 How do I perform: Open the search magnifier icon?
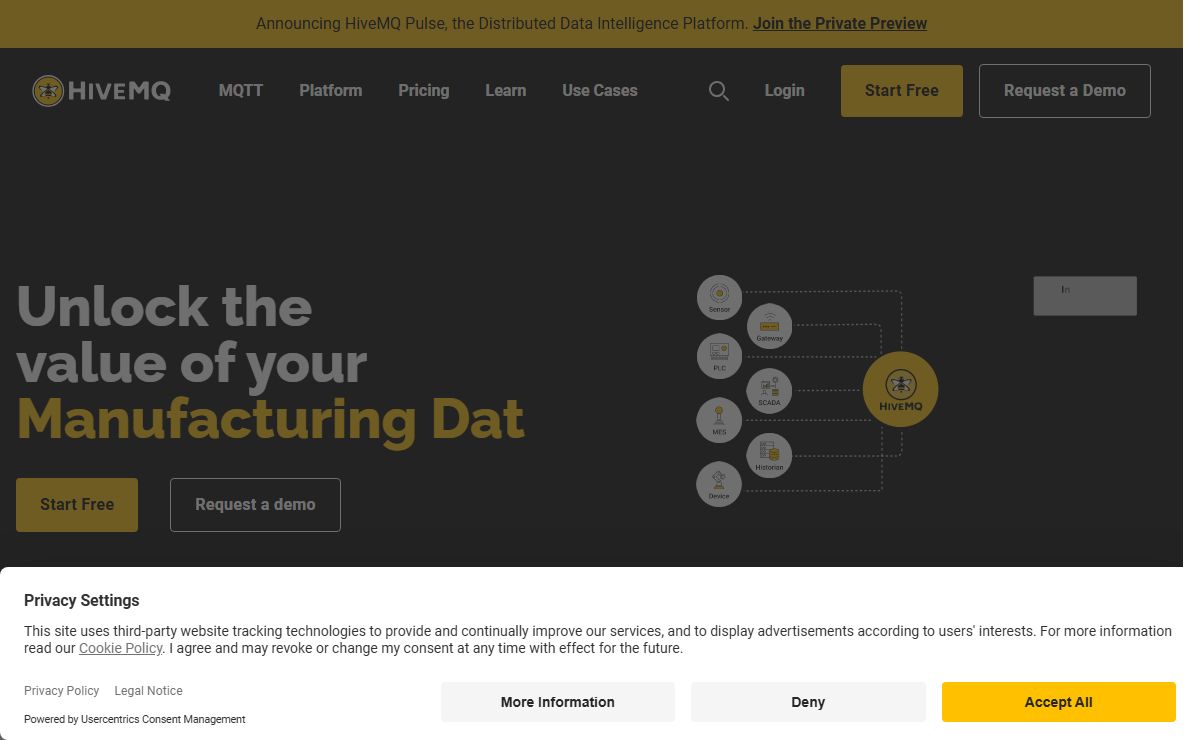pyautogui.click(x=718, y=91)
